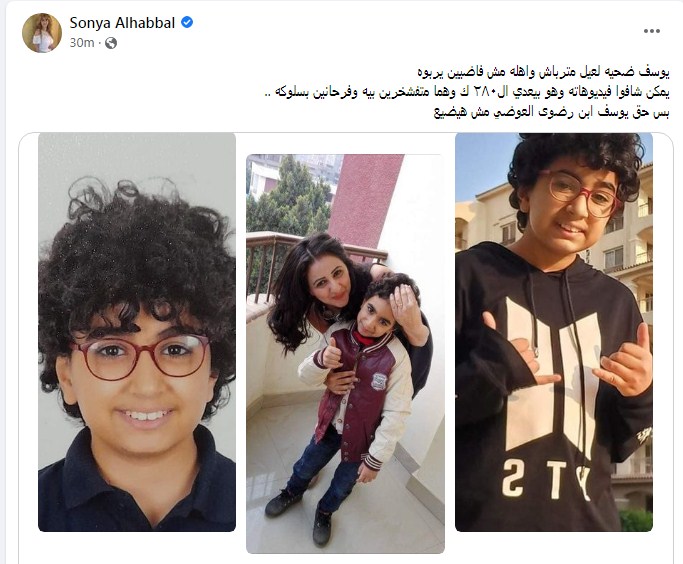Open the left portrait photo with red glasses

(x=137, y=332)
